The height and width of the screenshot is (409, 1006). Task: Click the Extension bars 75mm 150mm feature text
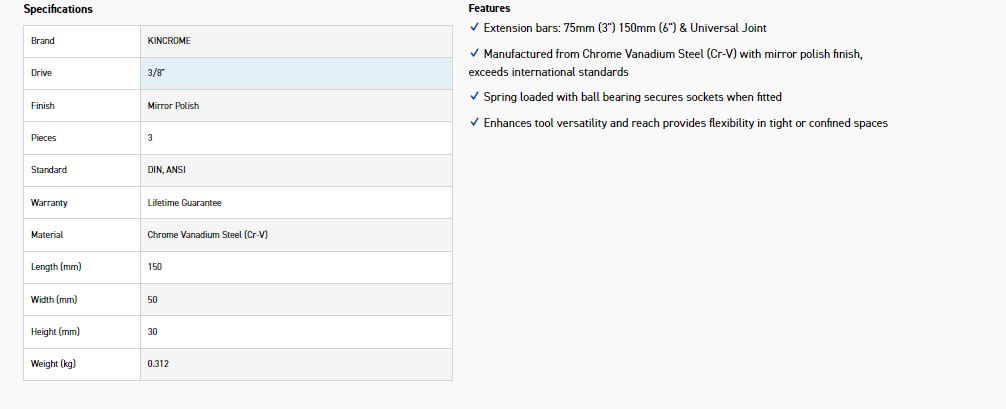[625, 28]
